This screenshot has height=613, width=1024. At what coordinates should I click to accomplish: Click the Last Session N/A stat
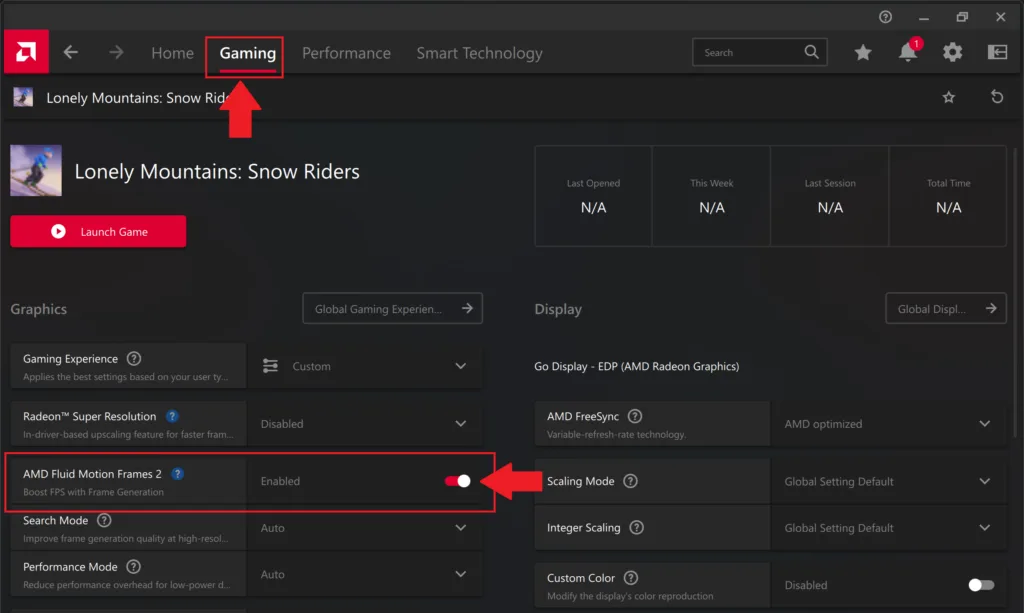(829, 196)
